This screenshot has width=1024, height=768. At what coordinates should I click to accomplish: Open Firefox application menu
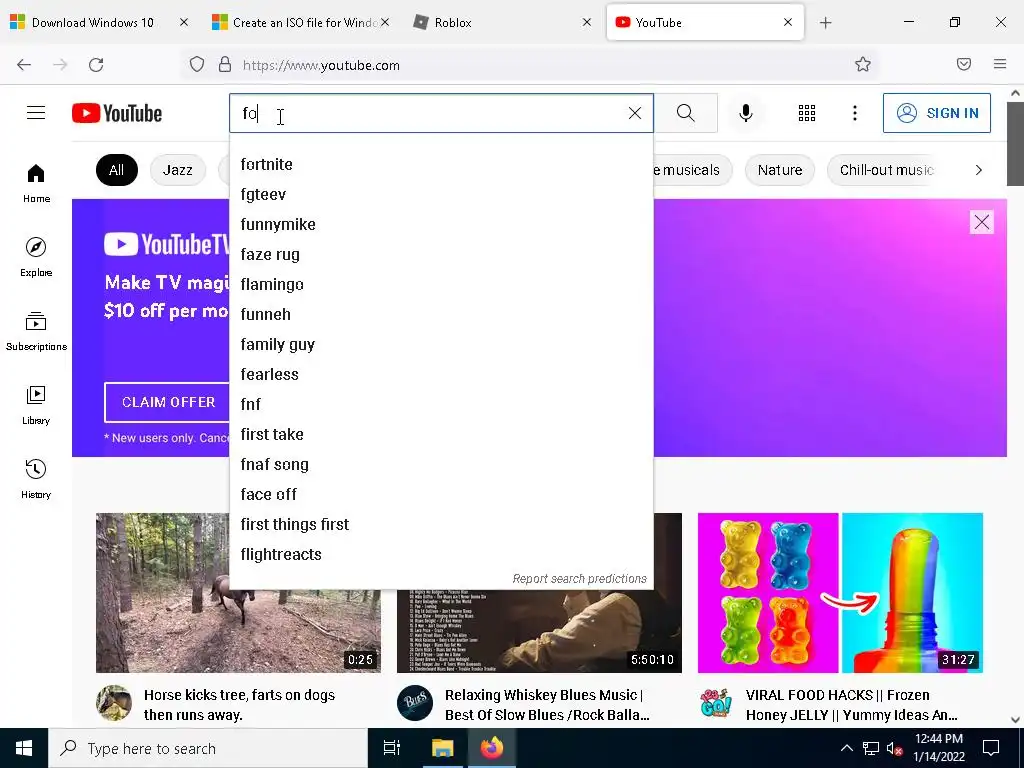tap(1000, 64)
